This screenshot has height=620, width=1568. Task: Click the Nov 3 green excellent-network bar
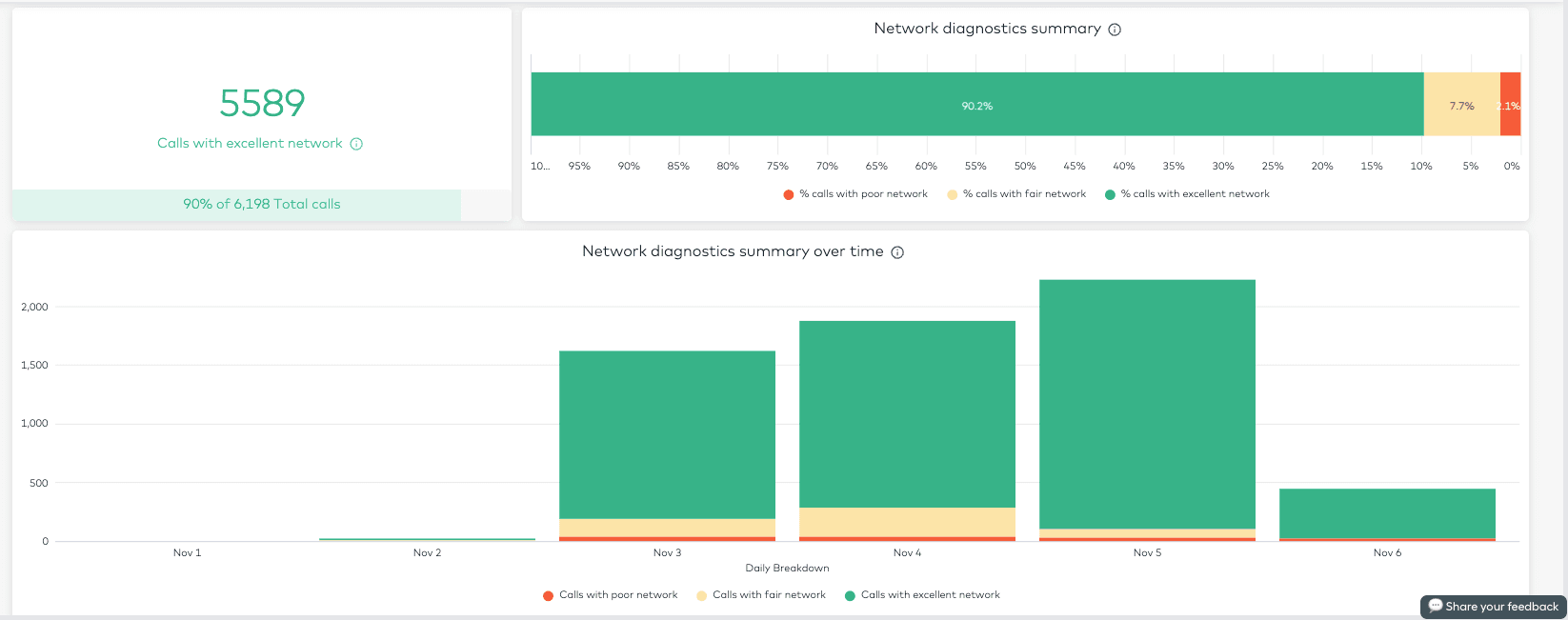667,435
